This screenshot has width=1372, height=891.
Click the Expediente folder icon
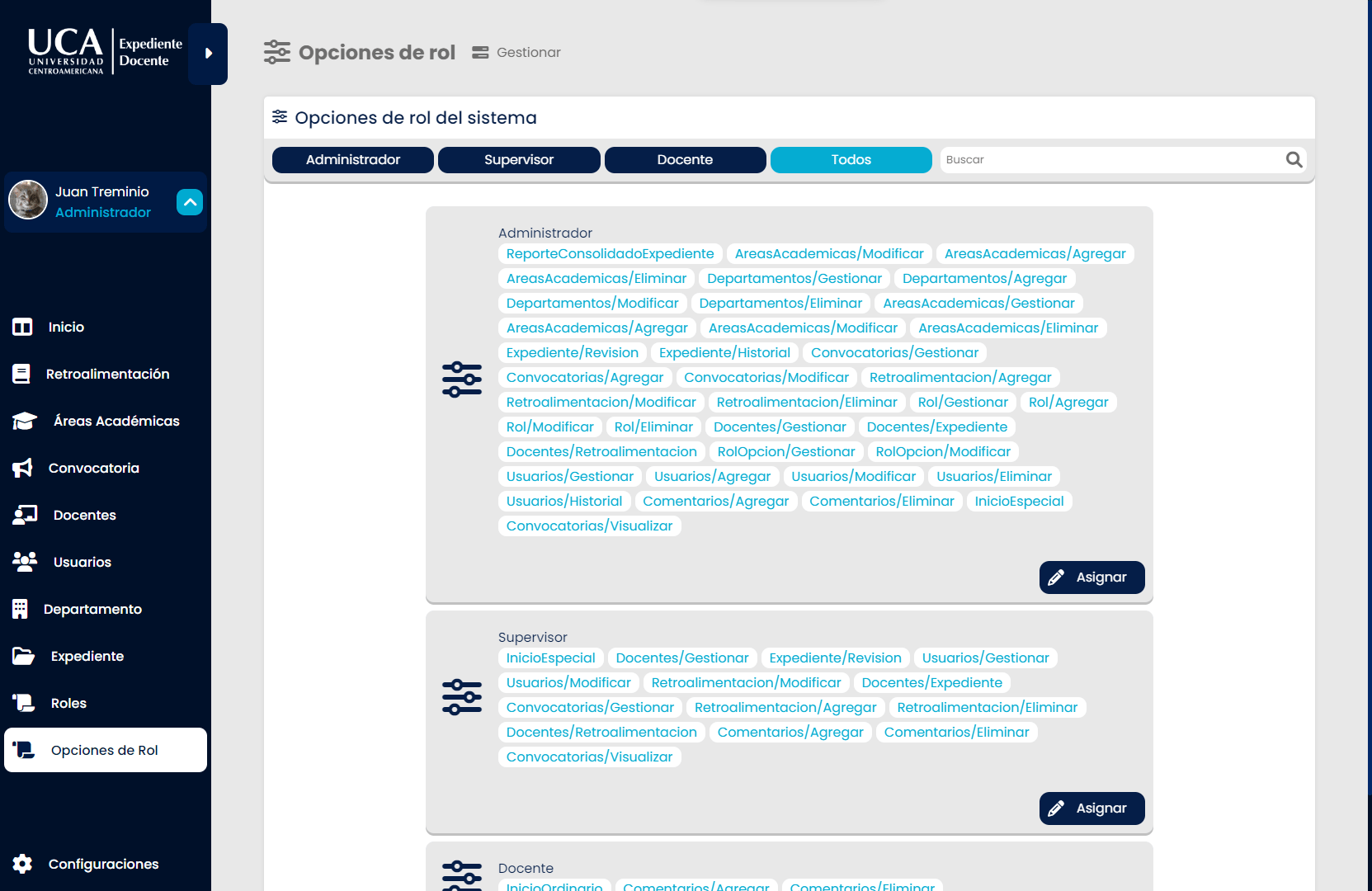click(x=23, y=656)
